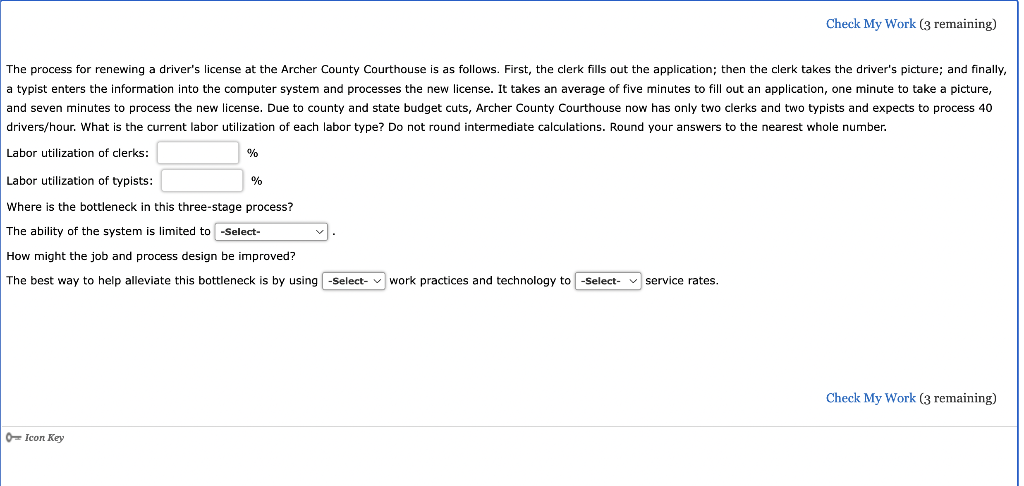Click the Icon Key key icon
Screen dimensions: 1024x486
13,438
